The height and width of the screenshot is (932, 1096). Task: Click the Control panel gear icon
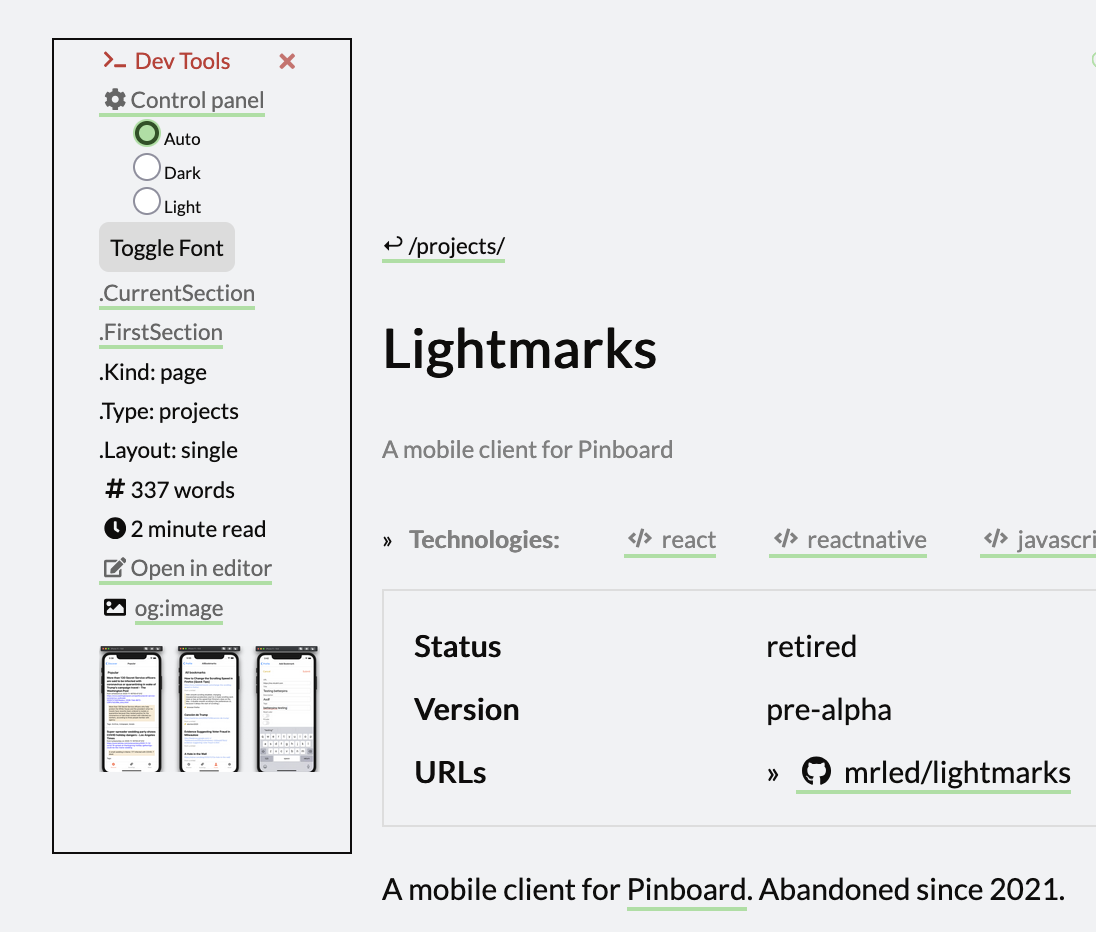point(115,100)
